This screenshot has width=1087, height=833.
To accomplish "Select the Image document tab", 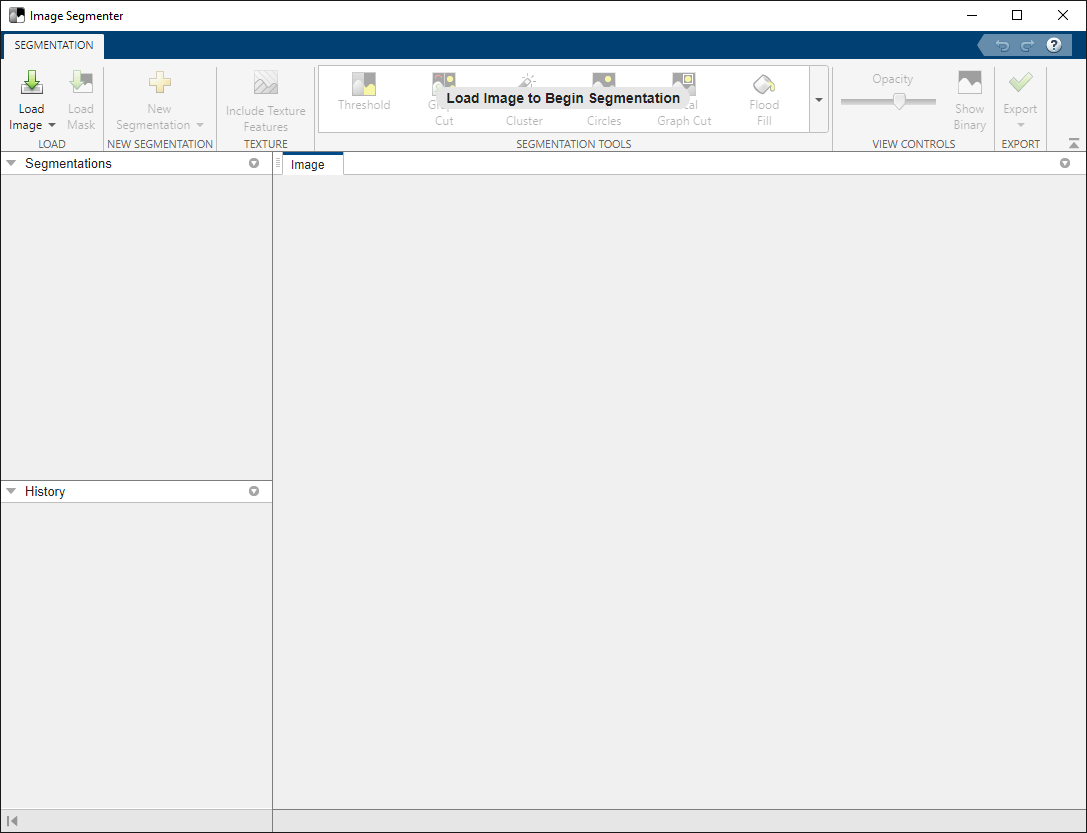I will pos(308,165).
